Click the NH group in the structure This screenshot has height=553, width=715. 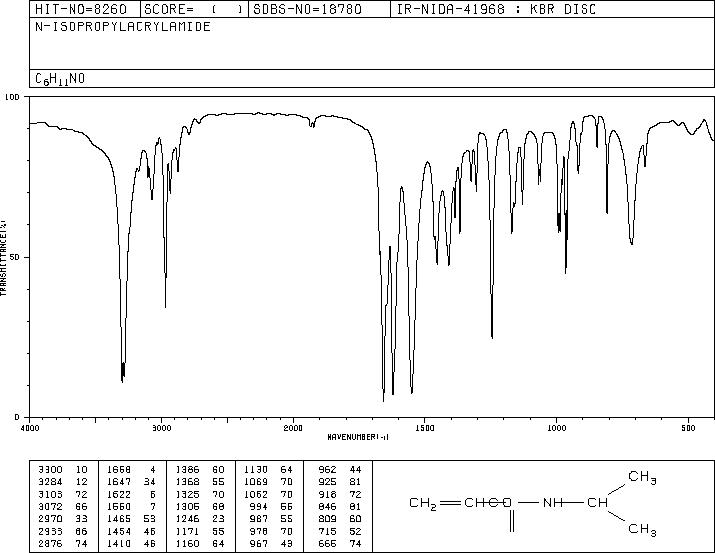pos(552,503)
